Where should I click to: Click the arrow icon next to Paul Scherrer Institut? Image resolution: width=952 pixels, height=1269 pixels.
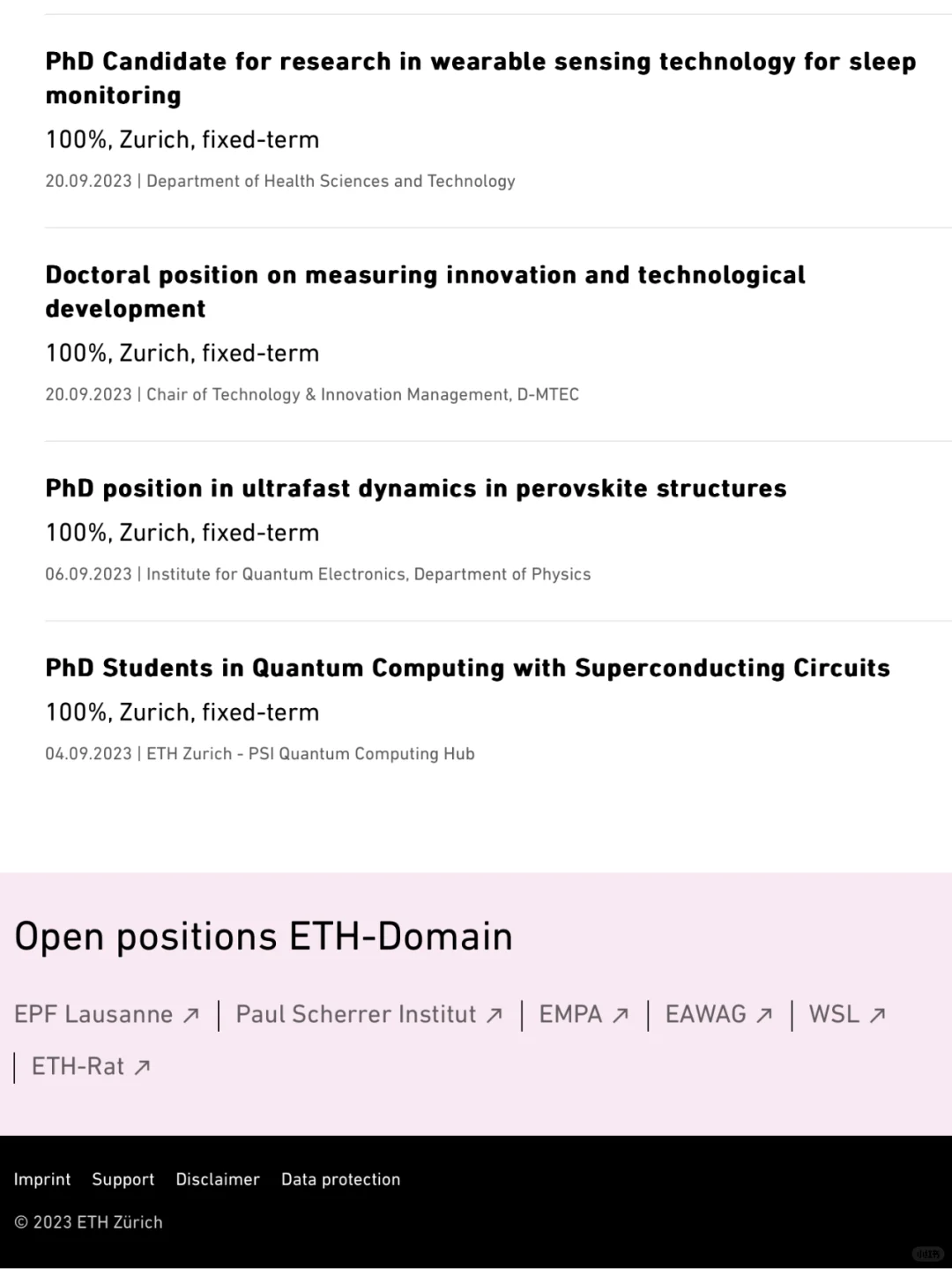[495, 1016]
